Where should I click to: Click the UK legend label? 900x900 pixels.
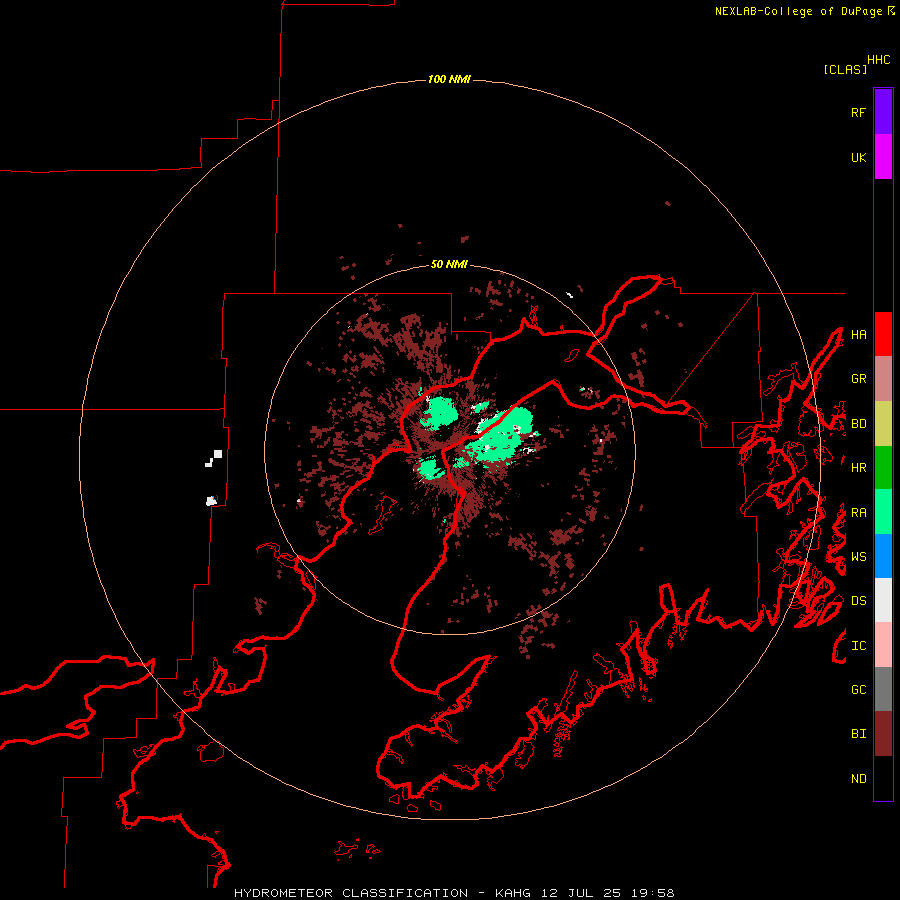[x=859, y=157]
